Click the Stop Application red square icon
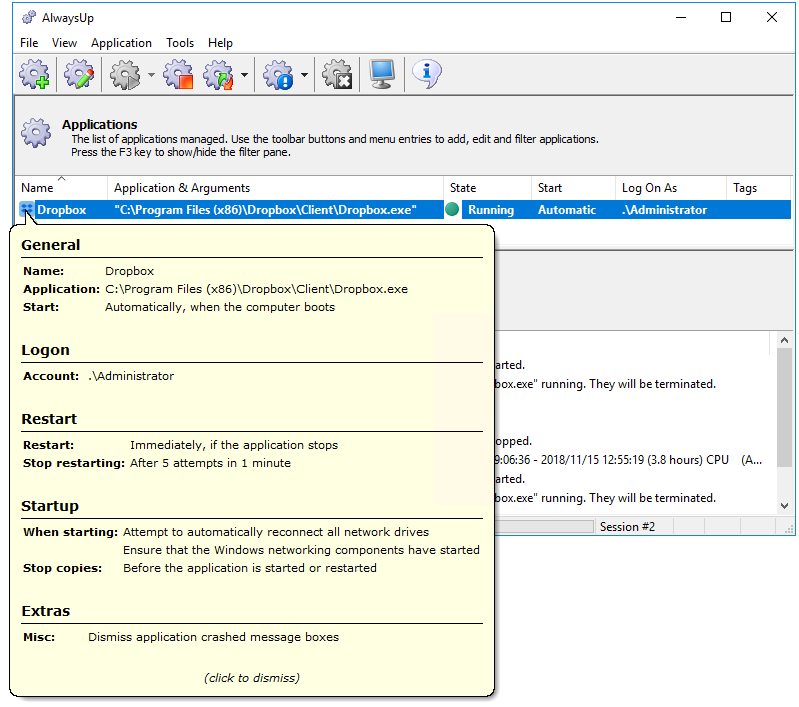The image size is (799, 707). tap(178, 74)
